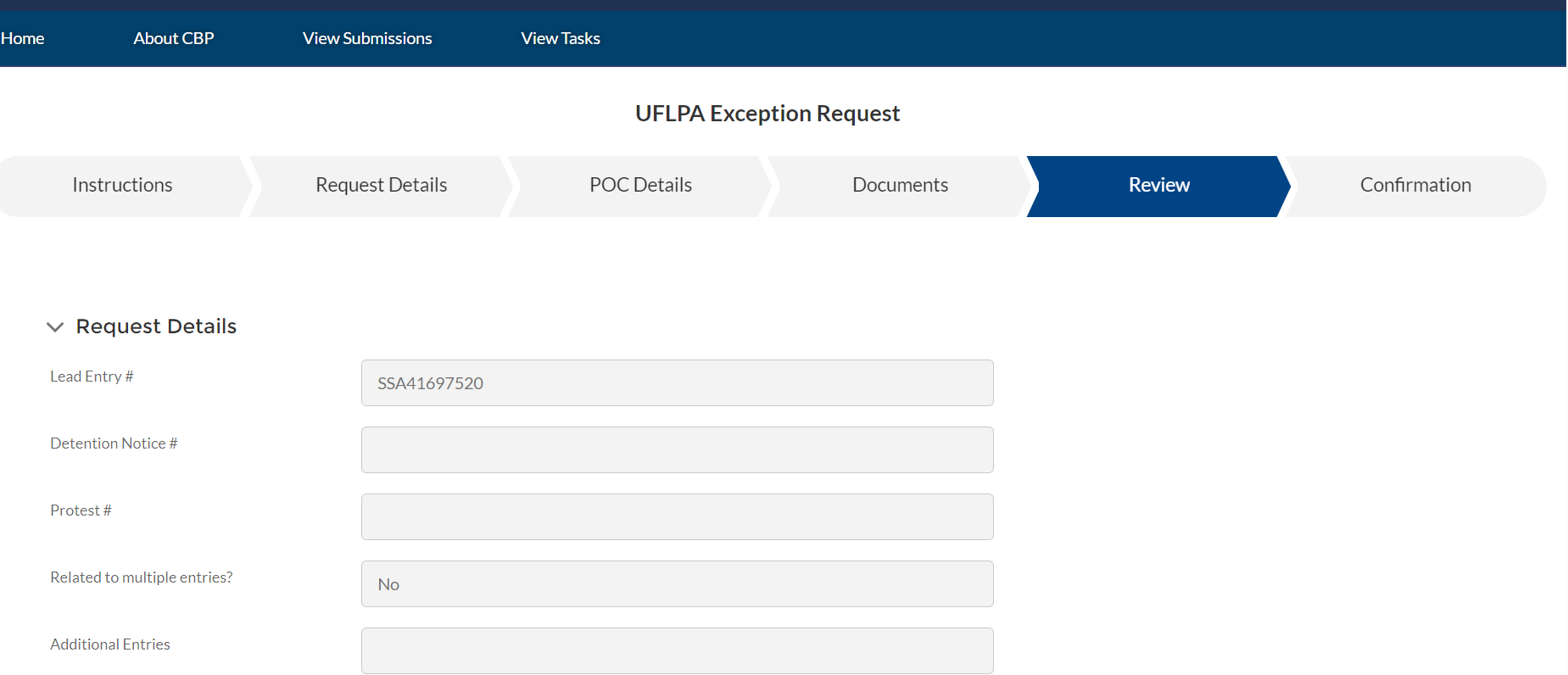Click the active Review step
Screen dimensions: 1568x675
point(1158,186)
